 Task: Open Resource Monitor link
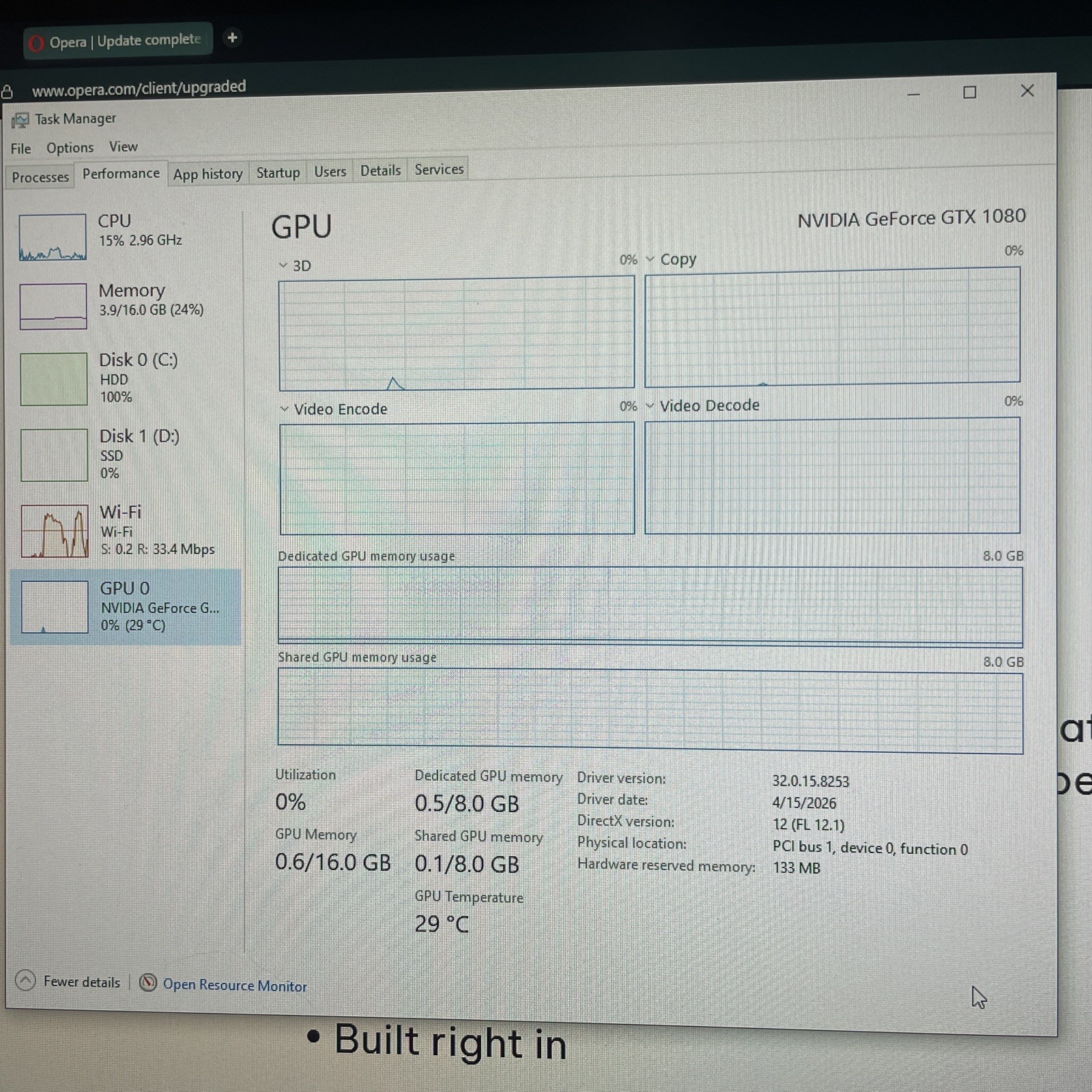click(x=235, y=986)
